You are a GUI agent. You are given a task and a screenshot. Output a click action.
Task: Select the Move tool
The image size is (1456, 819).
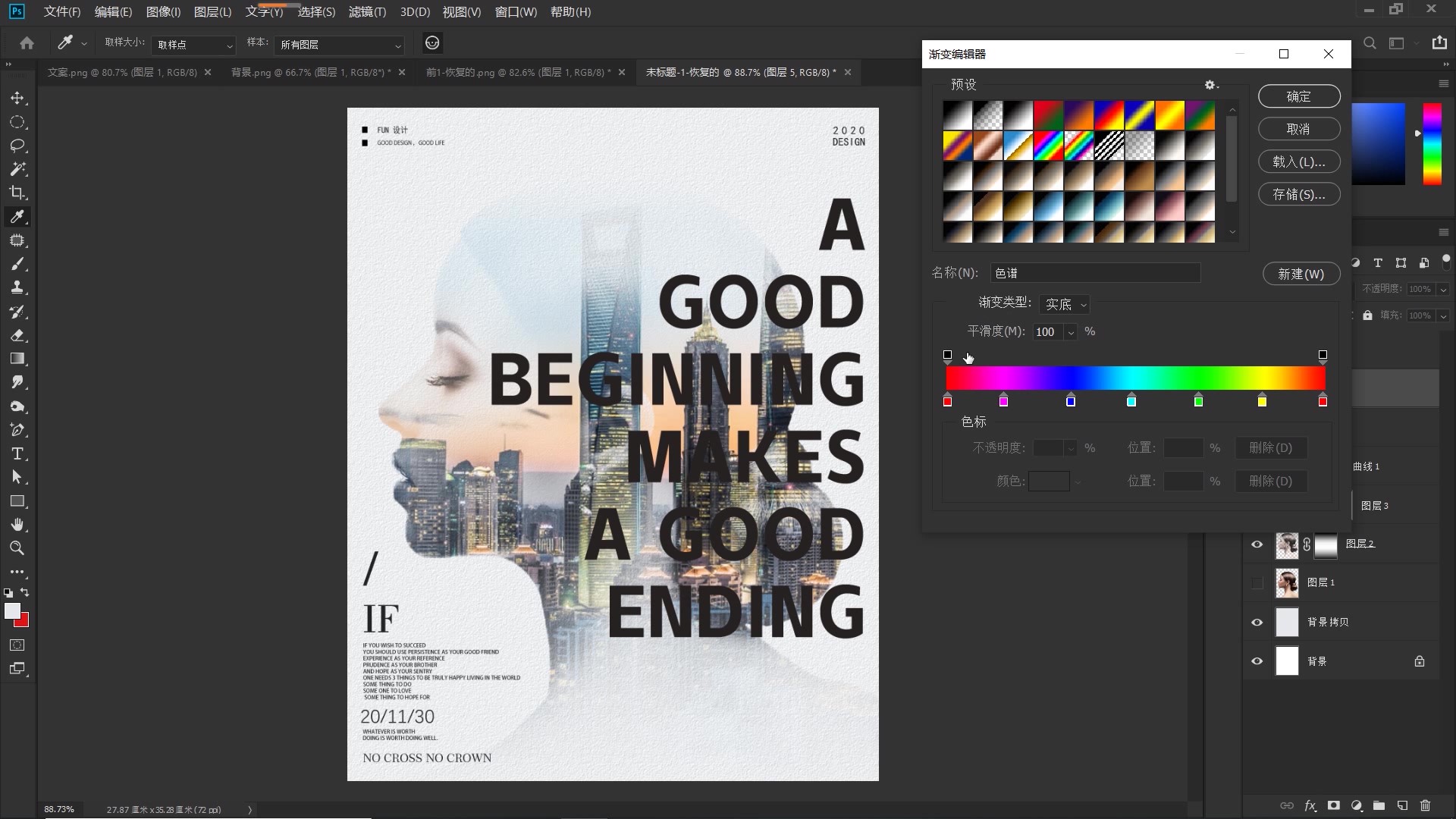tap(17, 99)
